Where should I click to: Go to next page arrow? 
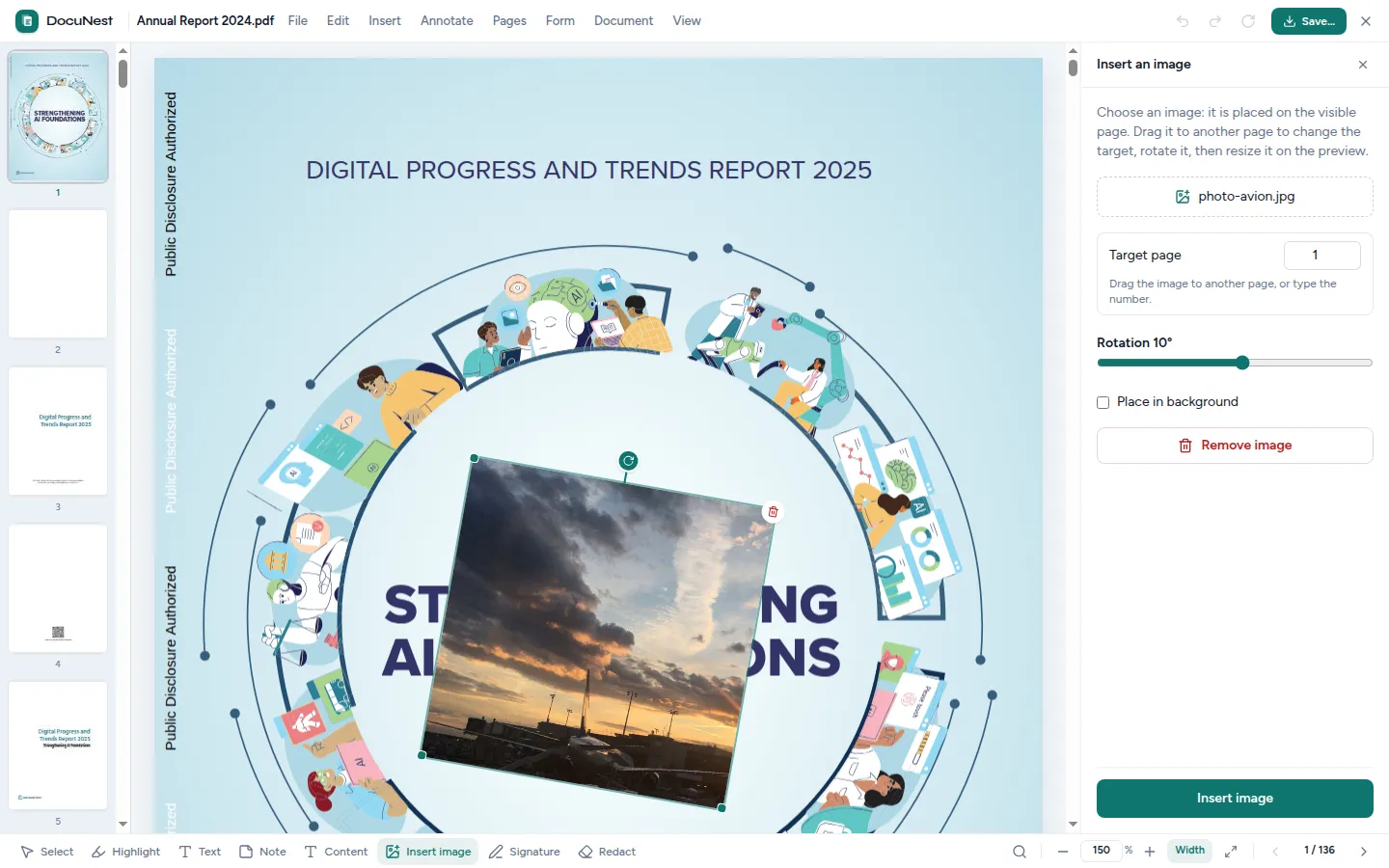(1364, 852)
